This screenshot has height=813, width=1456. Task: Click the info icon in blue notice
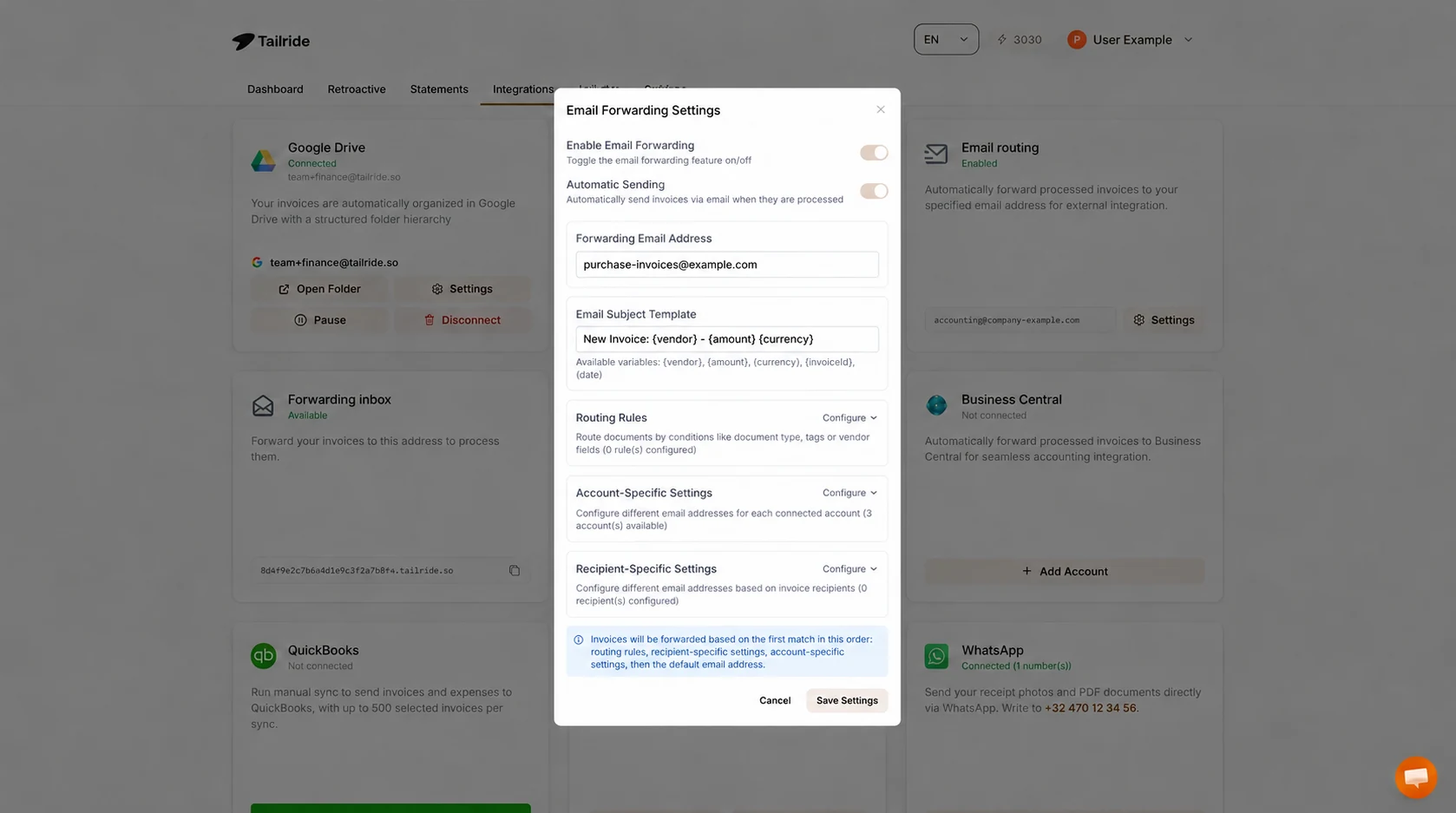(x=579, y=639)
